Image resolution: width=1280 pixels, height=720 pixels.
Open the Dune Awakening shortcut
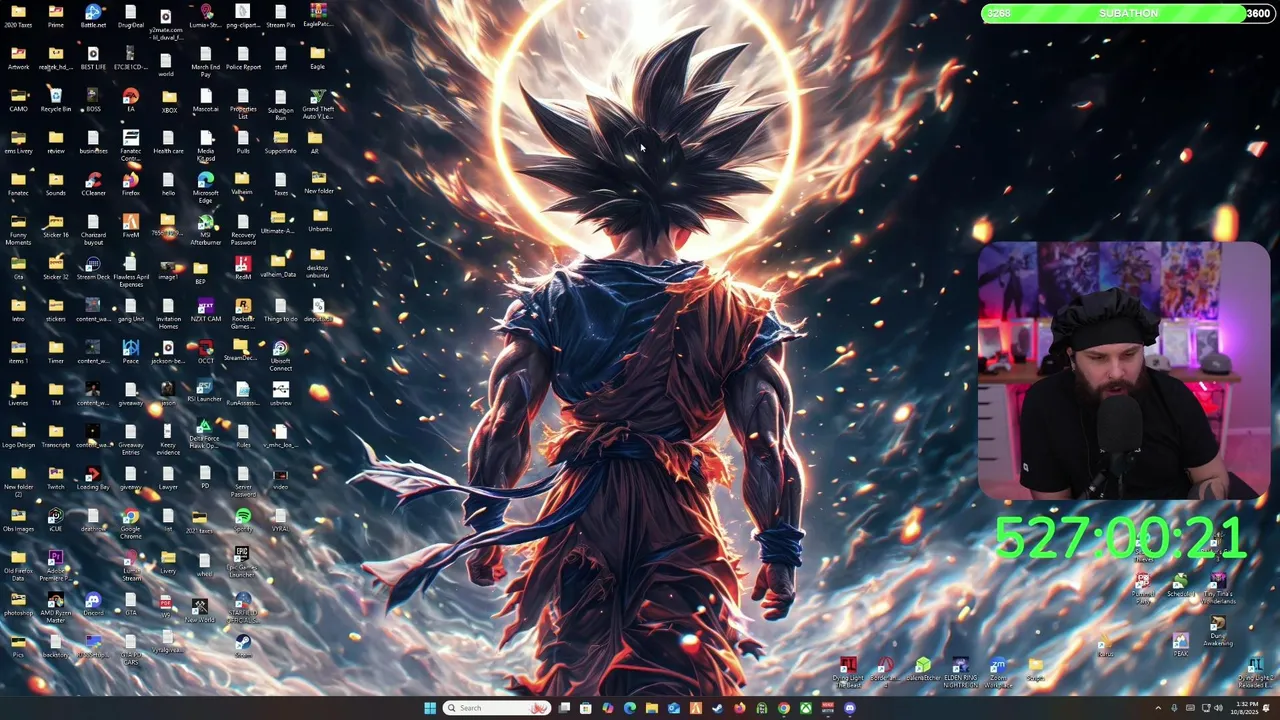1218,632
